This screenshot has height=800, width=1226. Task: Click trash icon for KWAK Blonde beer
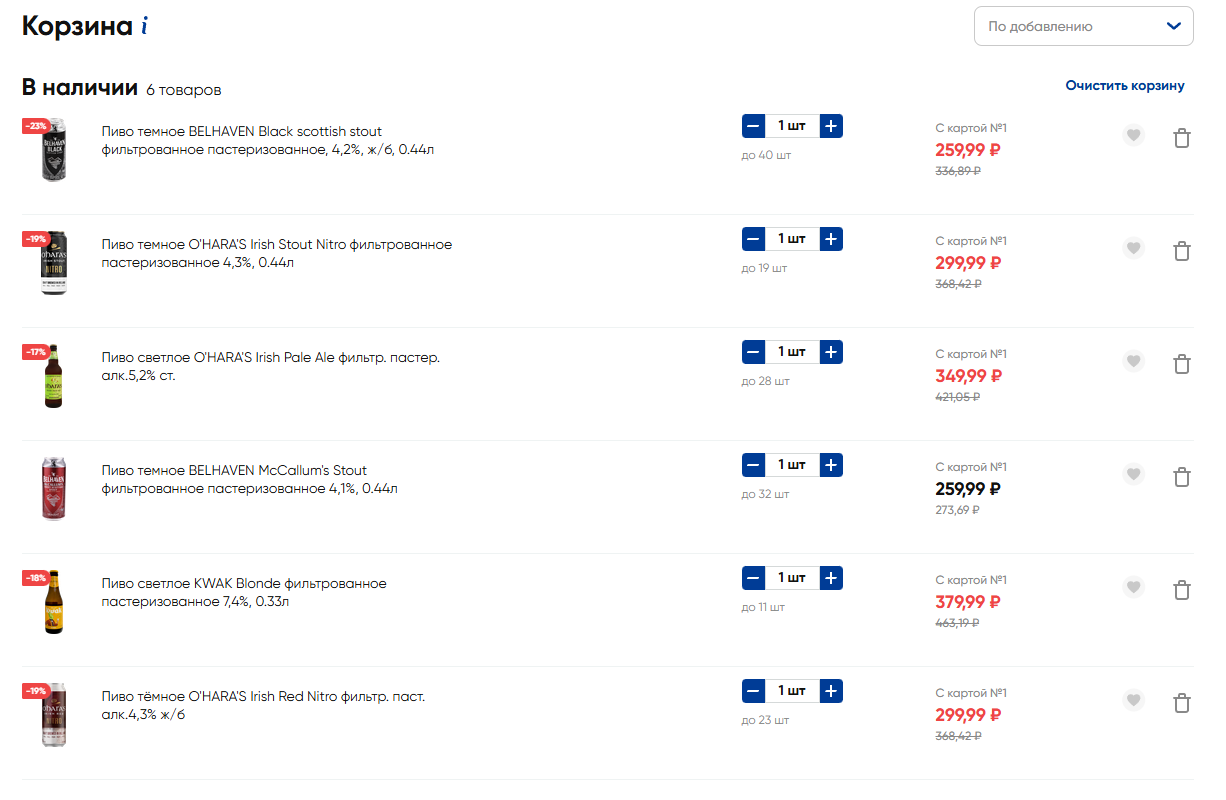tap(1181, 590)
